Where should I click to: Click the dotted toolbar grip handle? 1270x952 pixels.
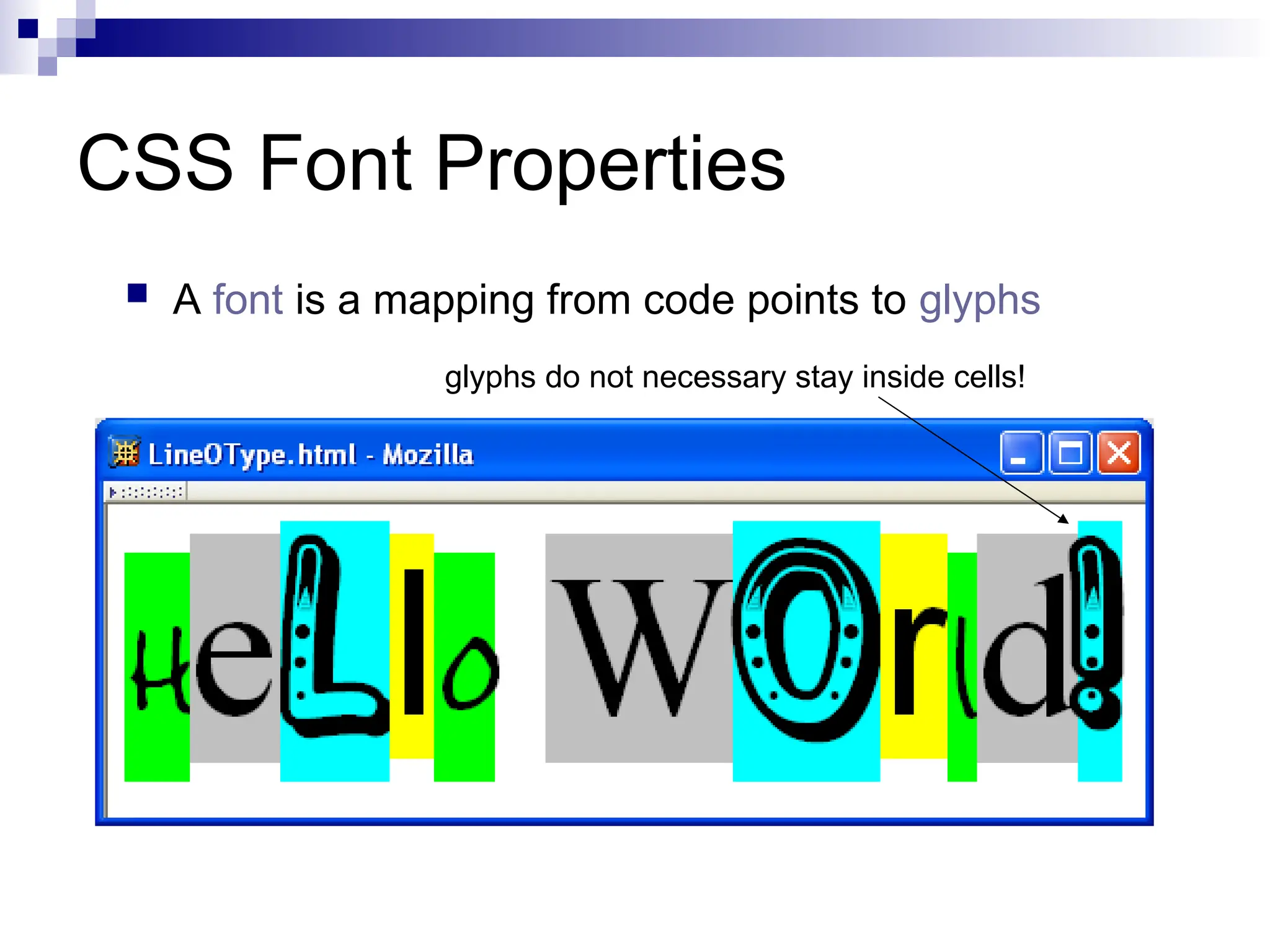152,492
